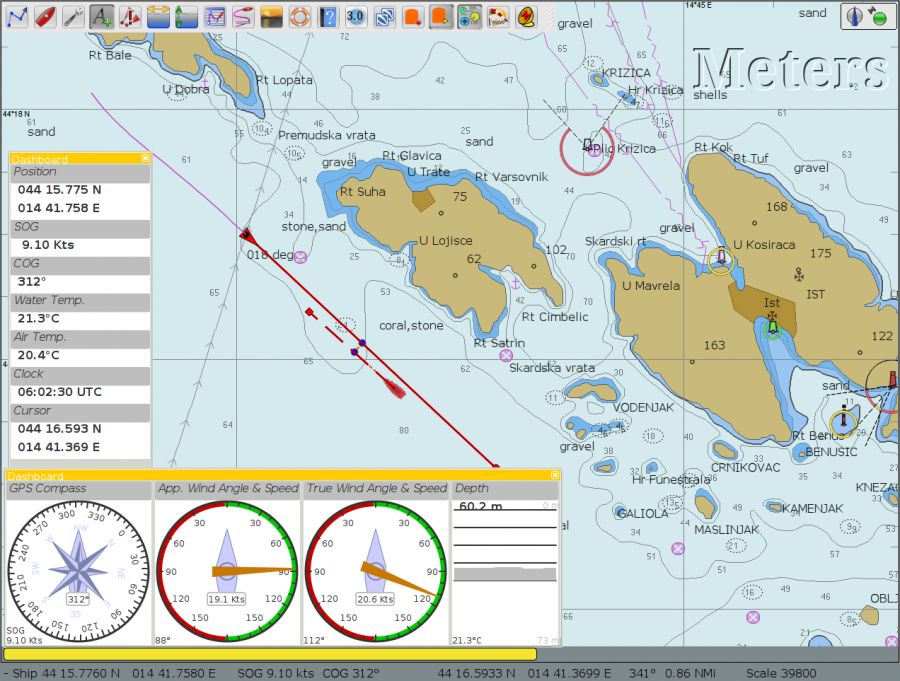Close the upper Dashboard position panel
This screenshot has width=900, height=681.
(145, 158)
